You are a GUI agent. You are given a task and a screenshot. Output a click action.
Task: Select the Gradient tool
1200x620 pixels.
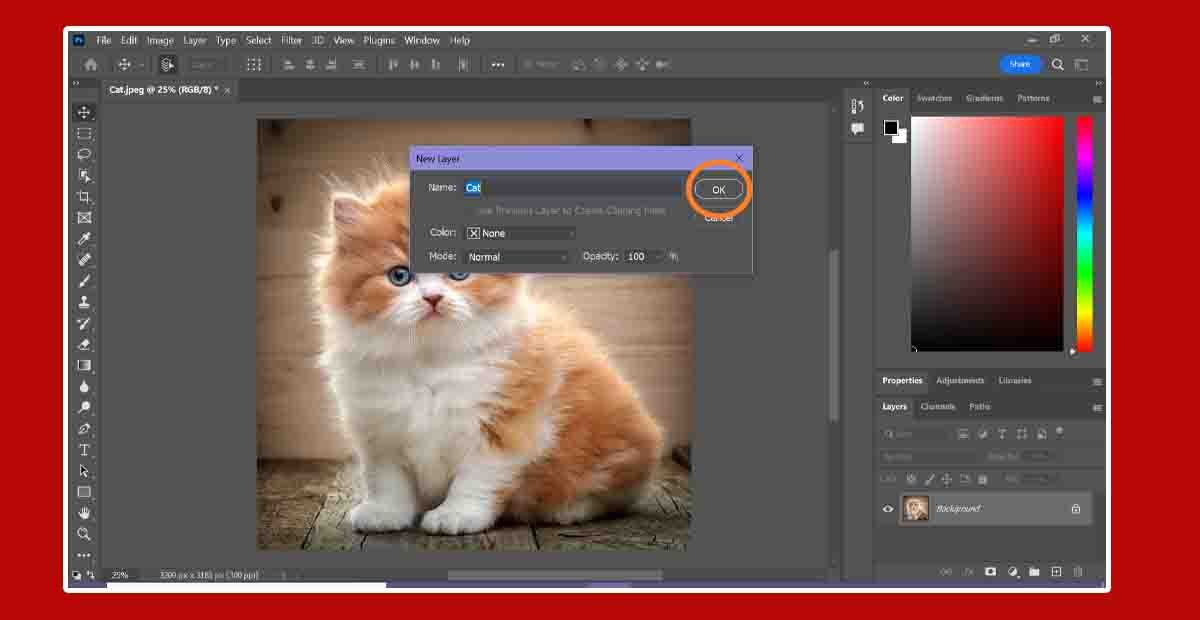(x=84, y=365)
